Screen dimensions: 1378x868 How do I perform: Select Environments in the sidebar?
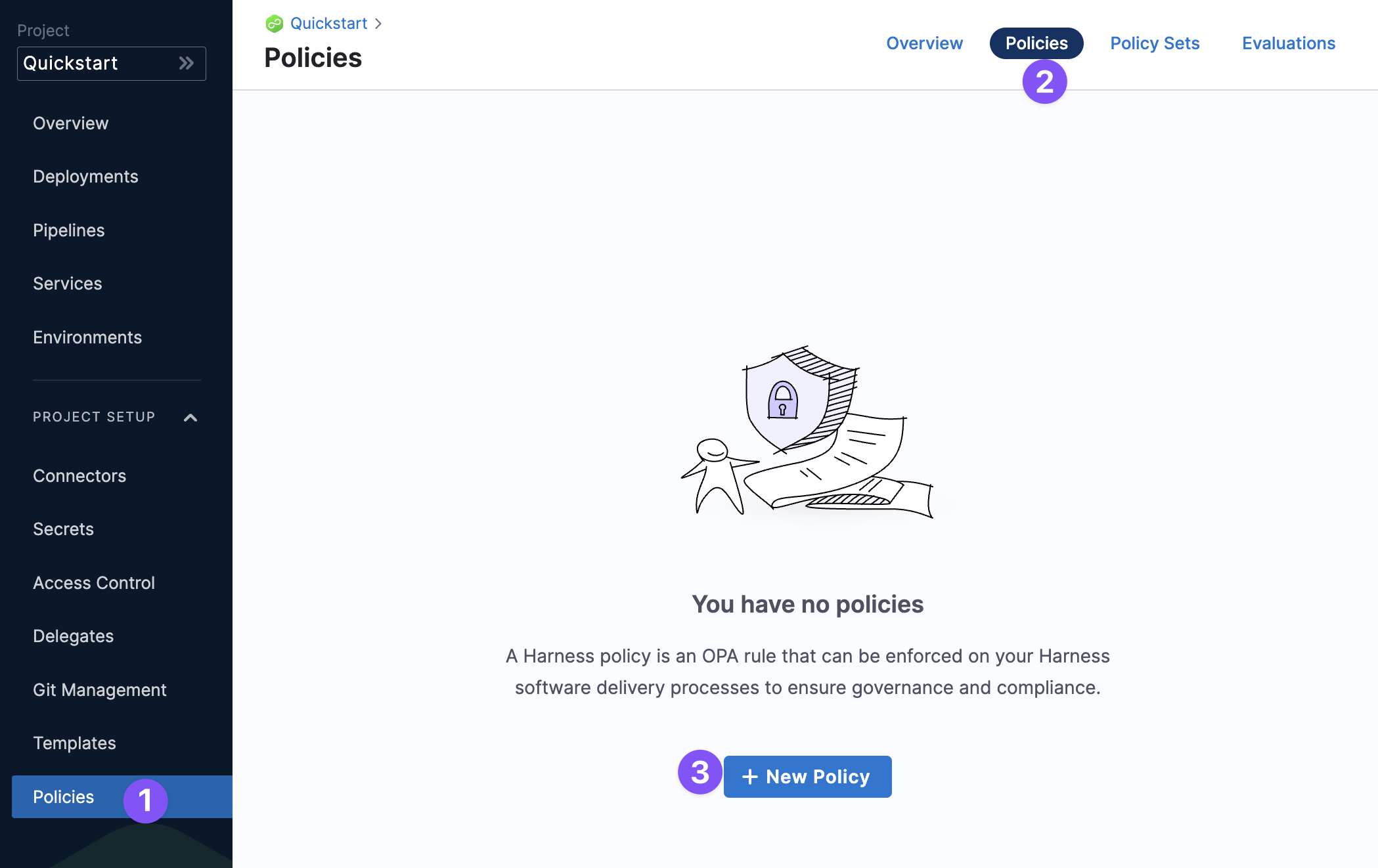87,337
